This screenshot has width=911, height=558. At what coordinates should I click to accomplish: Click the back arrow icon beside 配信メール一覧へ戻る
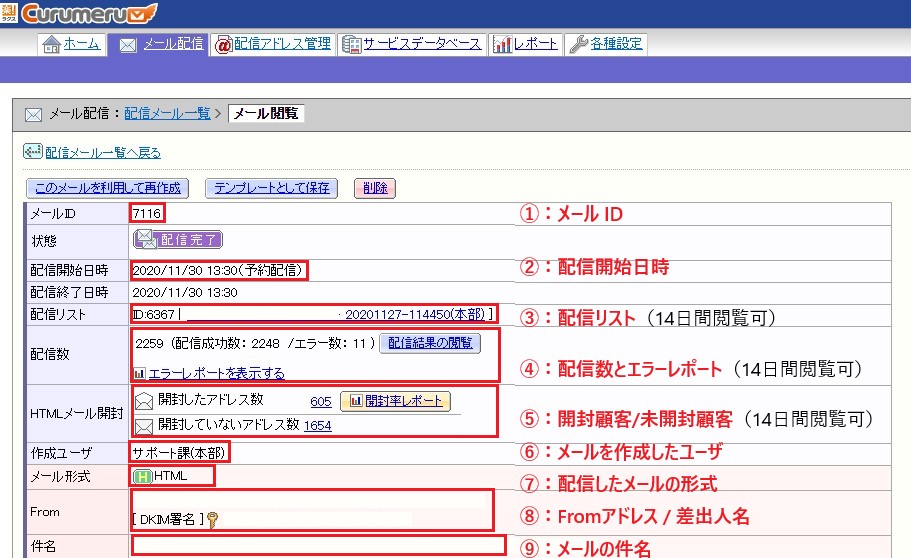pyautogui.click(x=32, y=153)
